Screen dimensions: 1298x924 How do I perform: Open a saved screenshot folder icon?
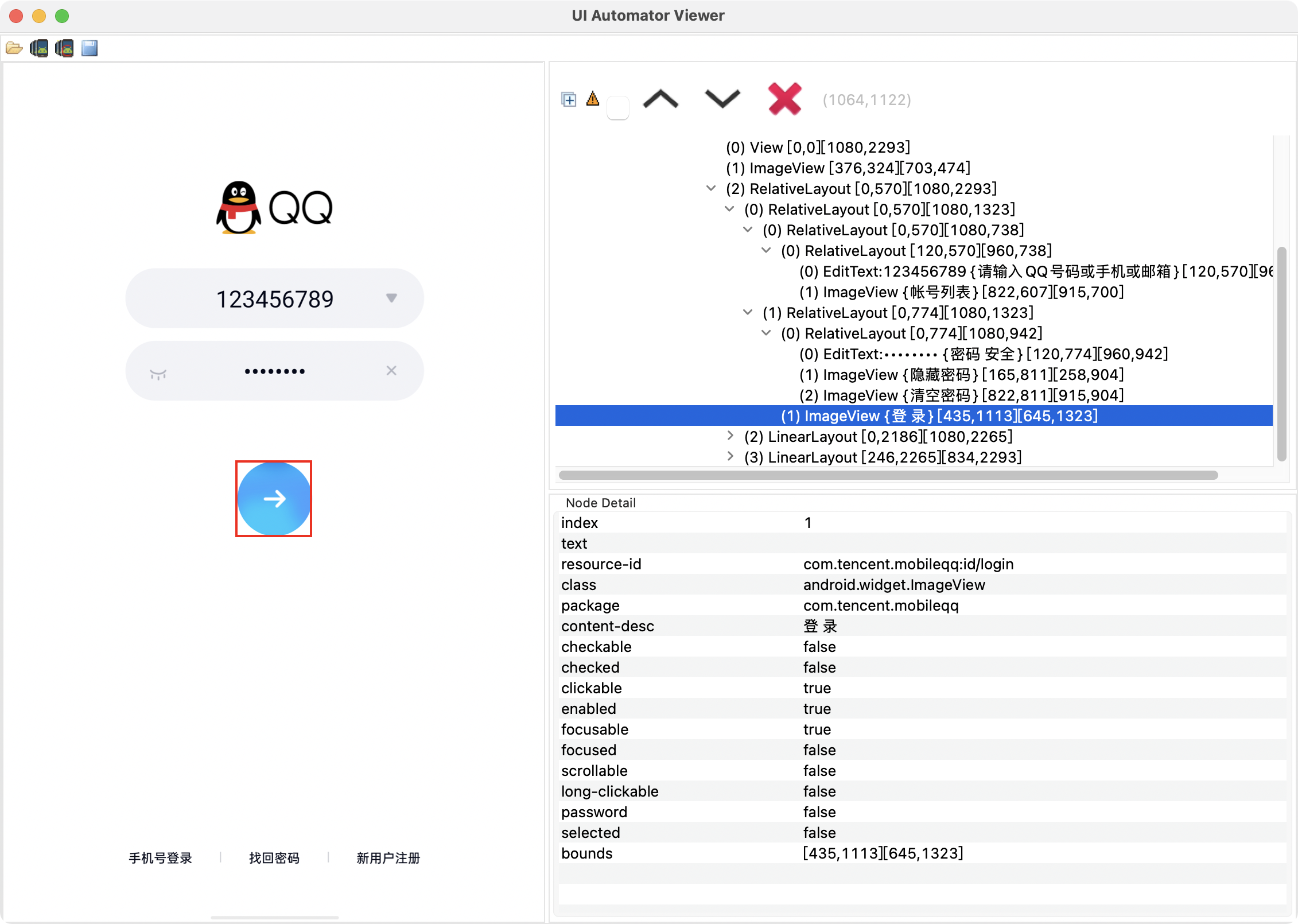(x=14, y=48)
